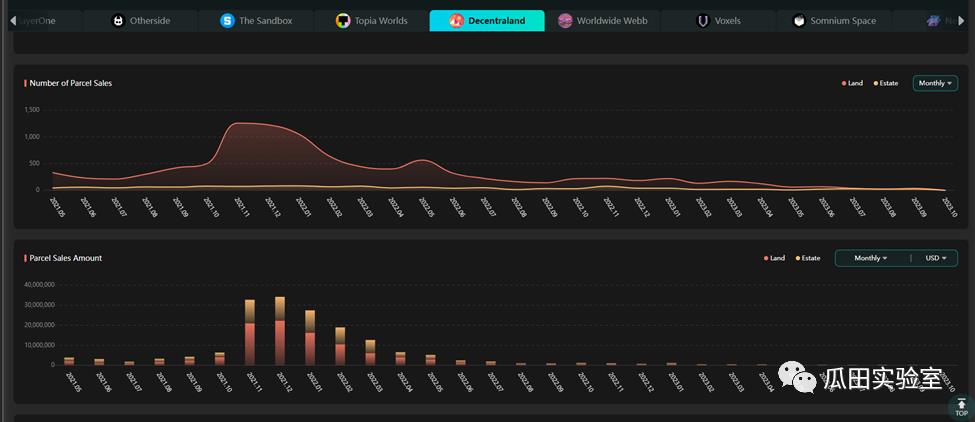Jump to page top with TOP button

[x=961, y=408]
